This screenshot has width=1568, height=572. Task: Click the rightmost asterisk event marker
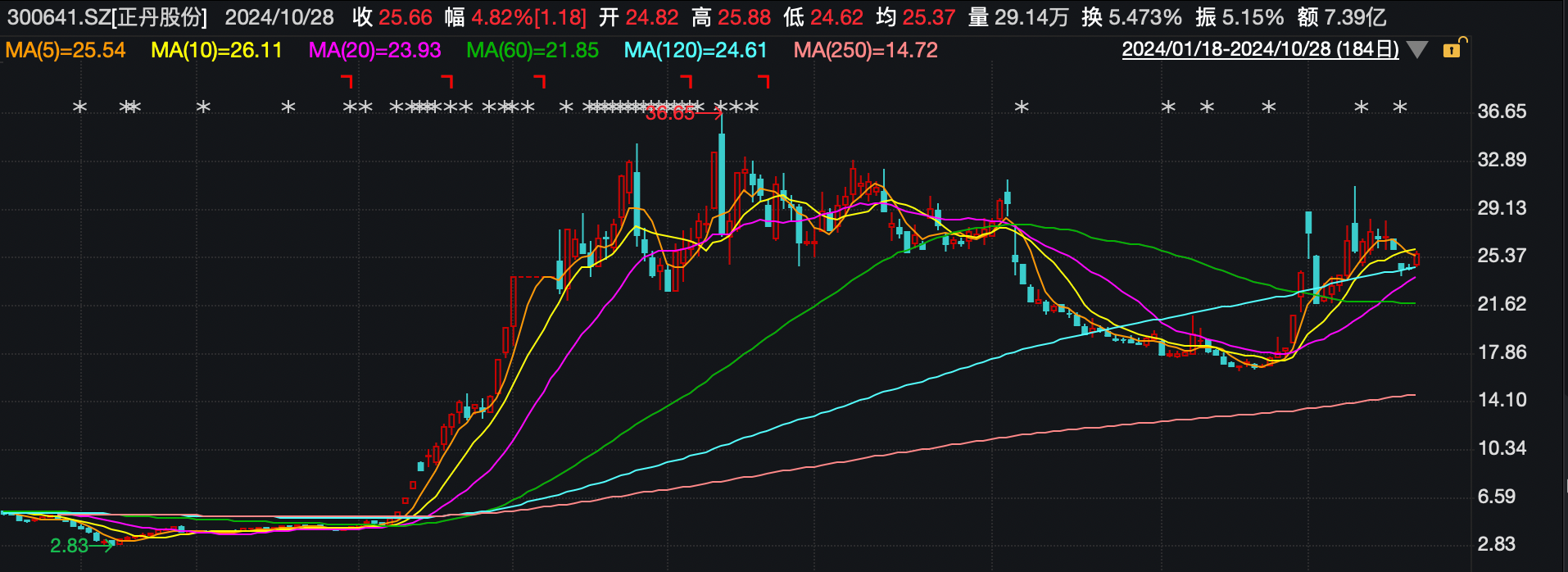(x=1400, y=107)
